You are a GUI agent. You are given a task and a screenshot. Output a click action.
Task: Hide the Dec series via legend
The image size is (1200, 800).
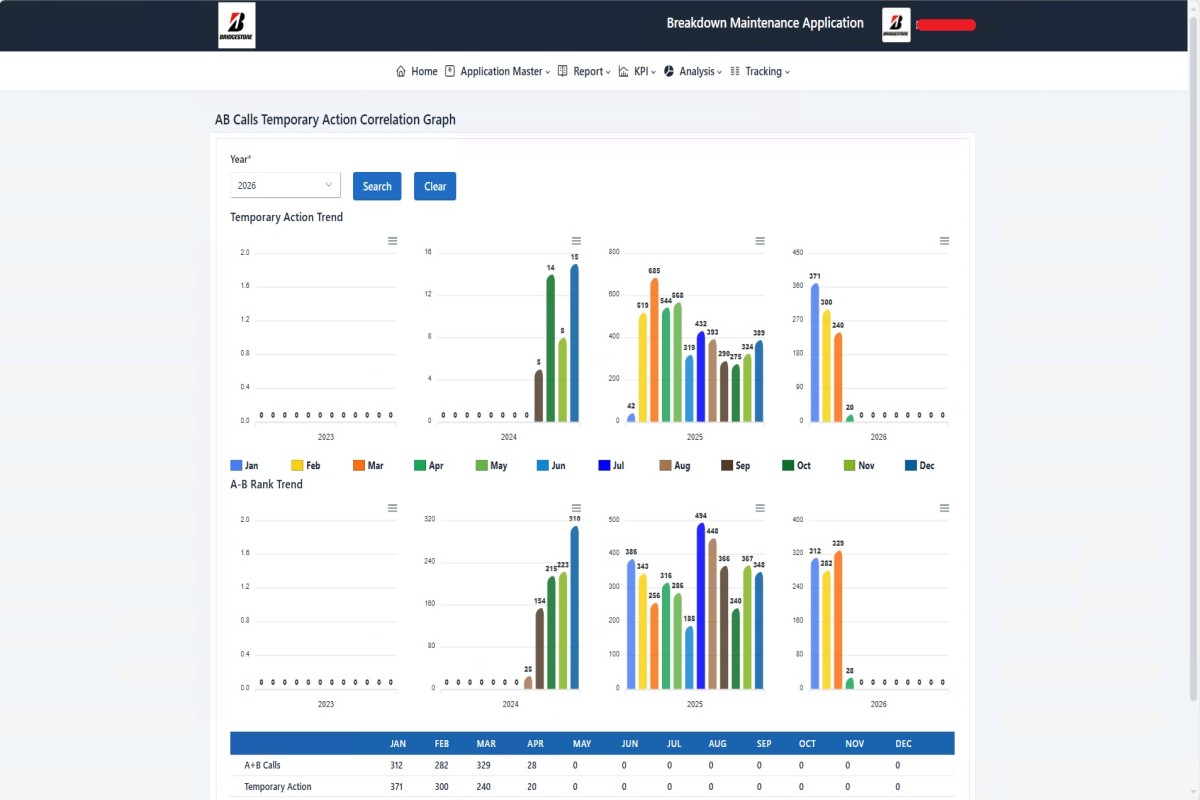(x=919, y=466)
